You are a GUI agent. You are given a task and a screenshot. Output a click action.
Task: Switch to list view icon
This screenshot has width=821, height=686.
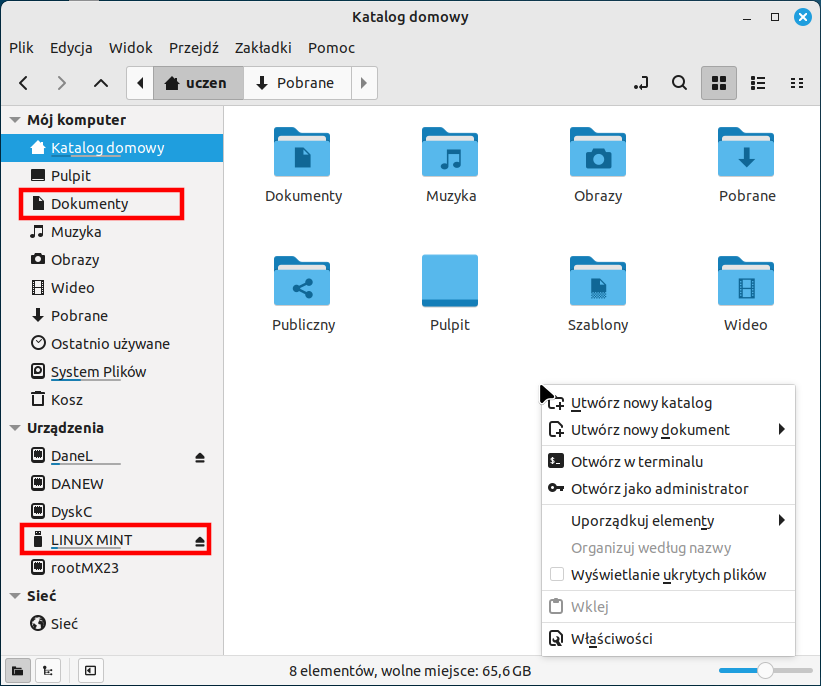[758, 83]
